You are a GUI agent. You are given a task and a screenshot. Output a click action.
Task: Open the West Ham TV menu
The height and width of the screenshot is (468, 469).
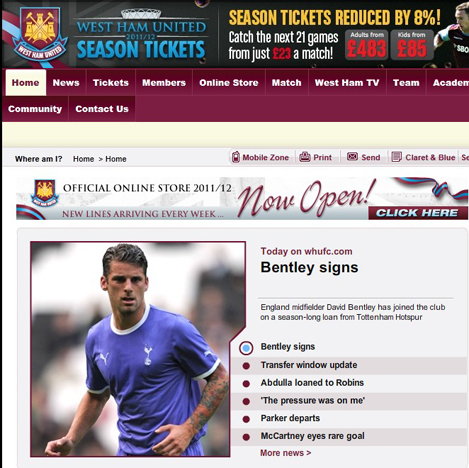coord(347,83)
